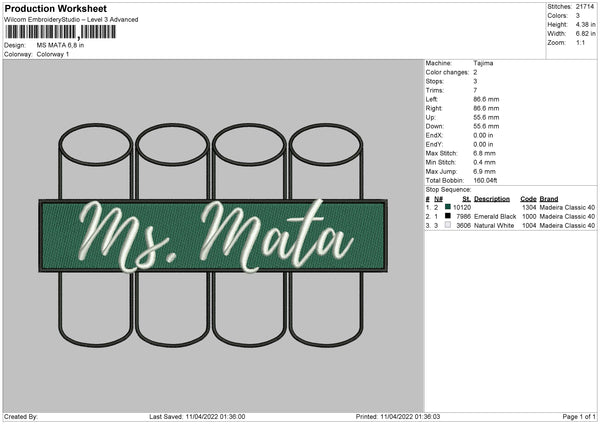Click the Machine value Tajima
This screenshot has height=424, width=600.
[483, 63]
